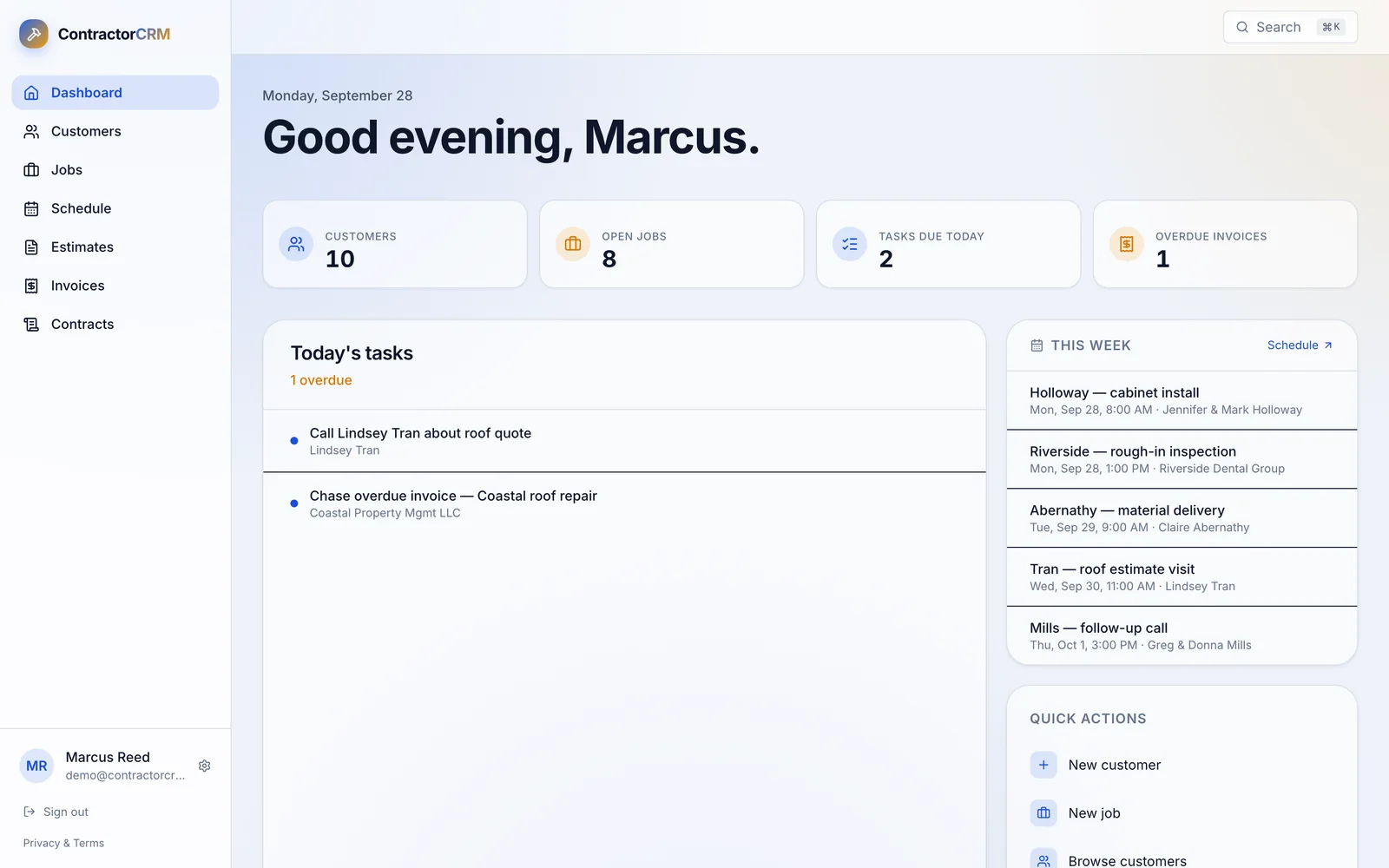Open the Open Jobs 8 stat card
Viewport: 1389px width, 868px height.
point(672,244)
